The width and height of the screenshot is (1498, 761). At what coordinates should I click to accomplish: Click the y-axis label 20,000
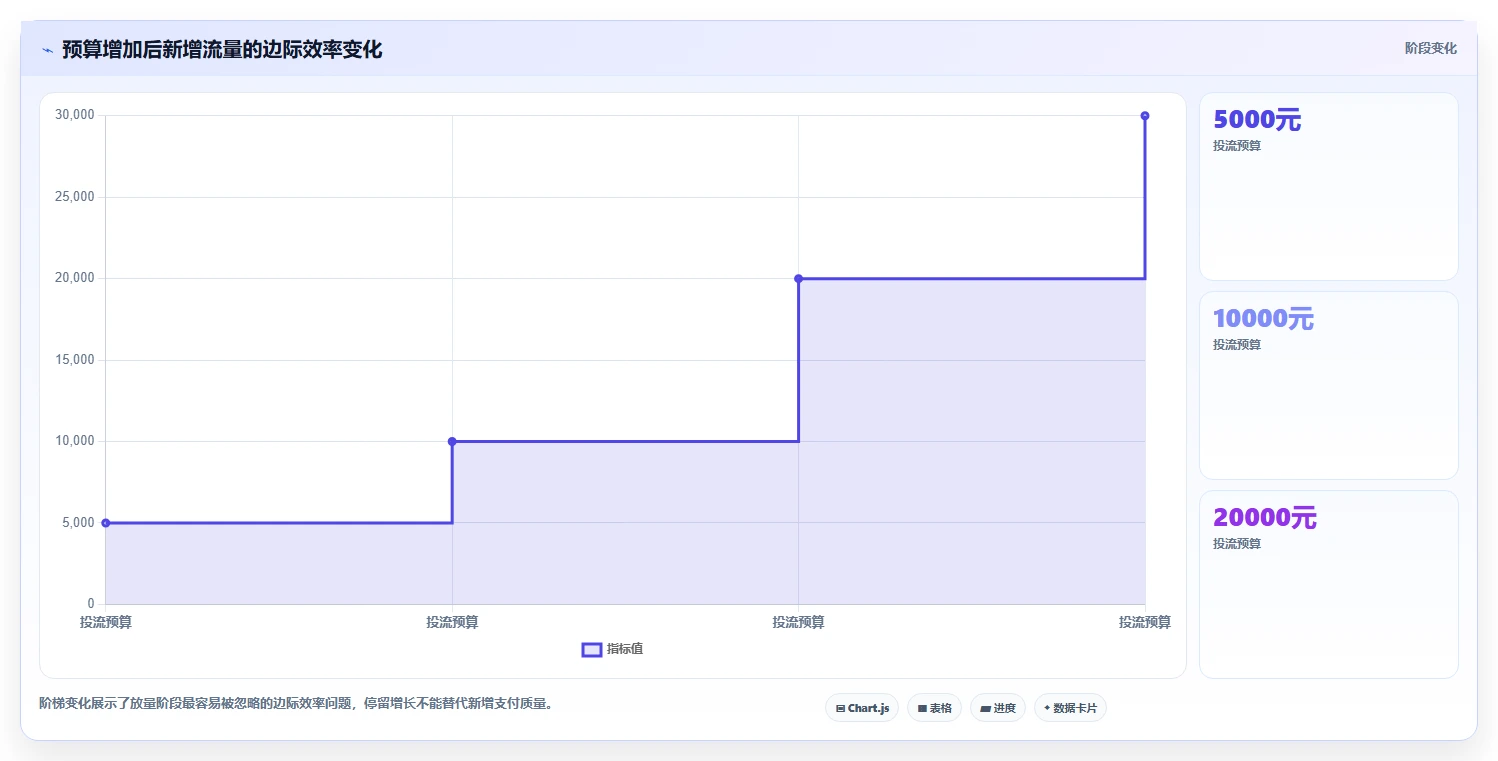[x=75, y=278]
